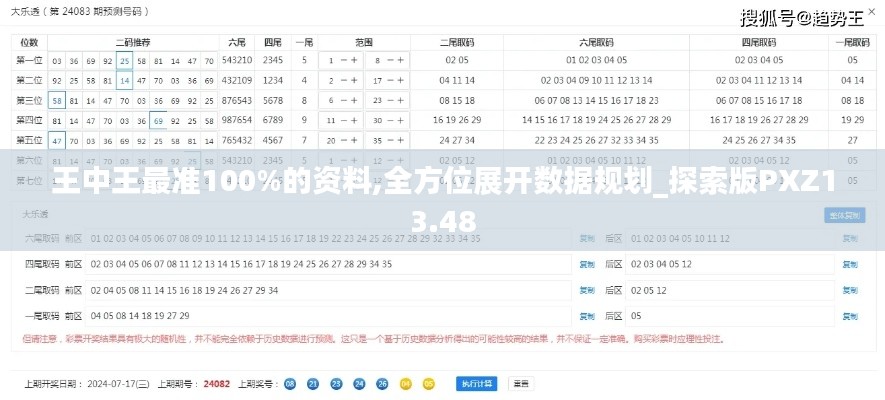Screen dimensions: 885x400
Task: Click blue ball number 08
Action: click(x=290, y=384)
